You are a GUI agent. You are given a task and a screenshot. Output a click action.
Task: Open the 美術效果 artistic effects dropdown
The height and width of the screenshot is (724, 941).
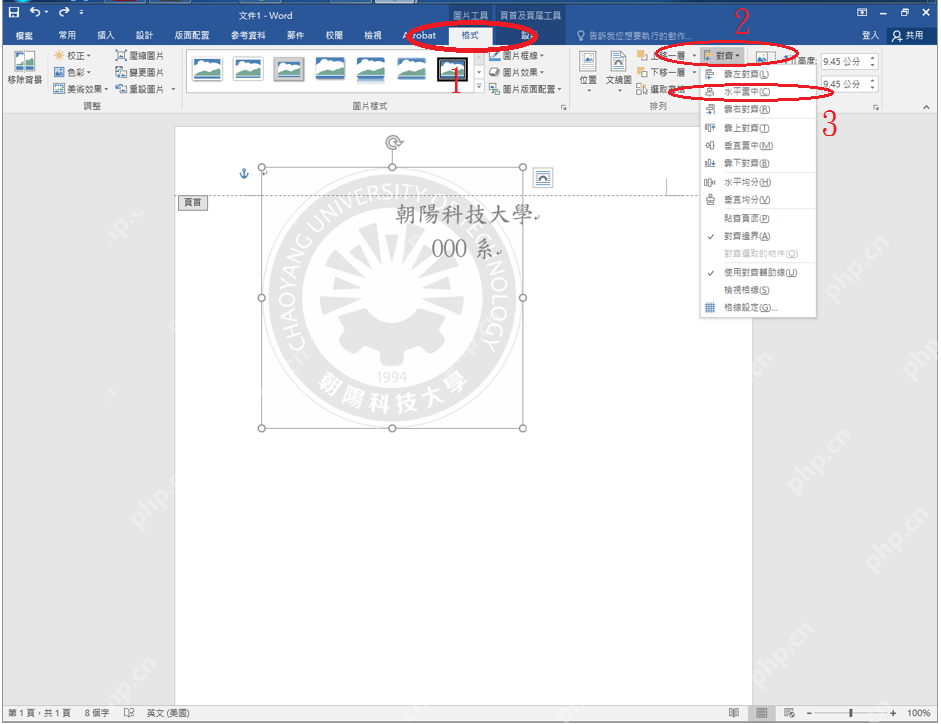80,89
